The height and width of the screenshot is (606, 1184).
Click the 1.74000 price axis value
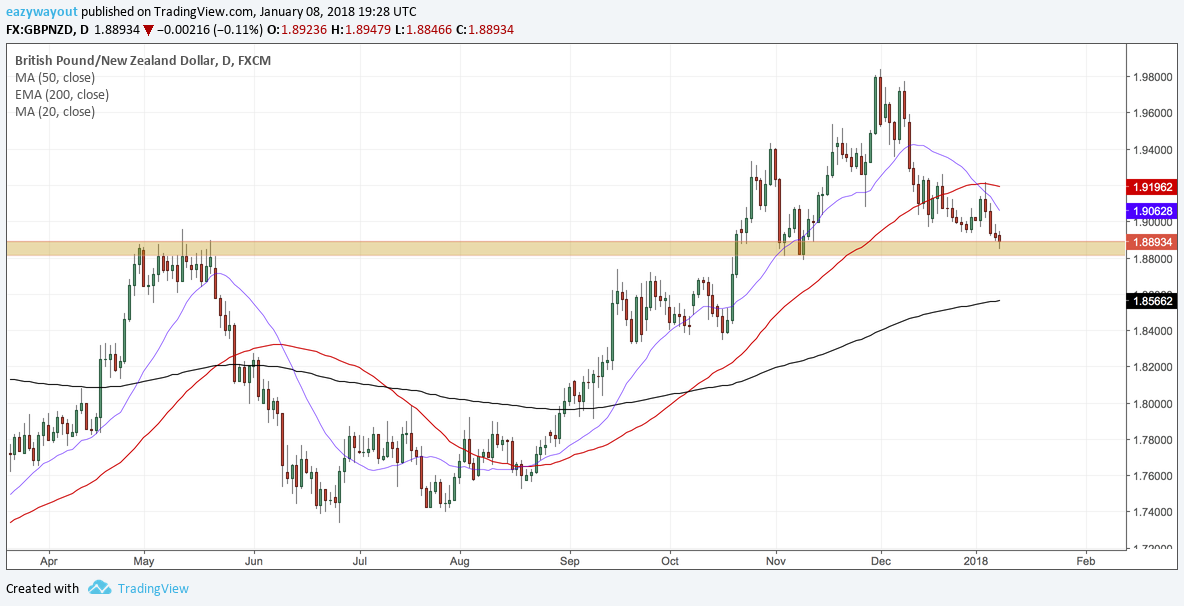tap(1152, 512)
